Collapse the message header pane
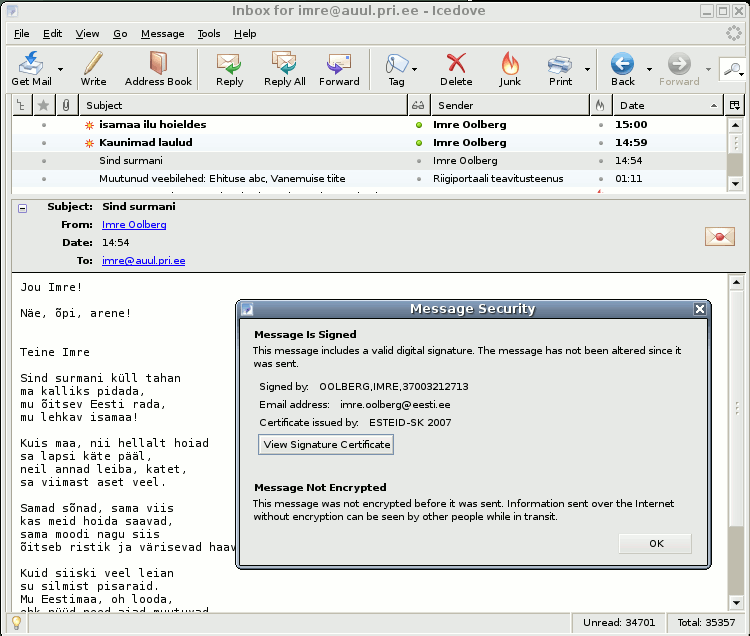Viewport: 750px width, 636px height. (x=22, y=208)
